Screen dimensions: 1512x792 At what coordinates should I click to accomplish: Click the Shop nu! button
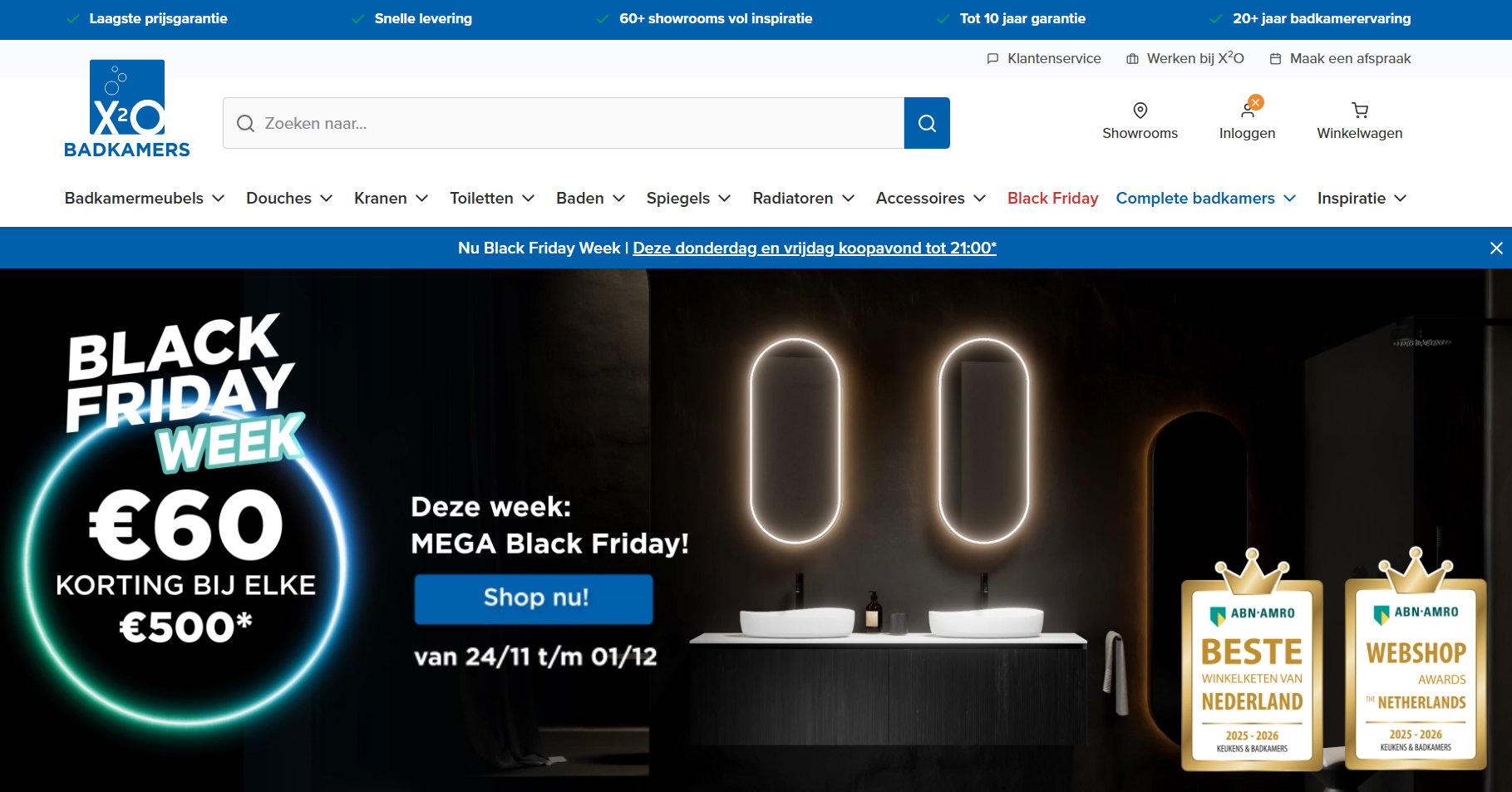534,598
